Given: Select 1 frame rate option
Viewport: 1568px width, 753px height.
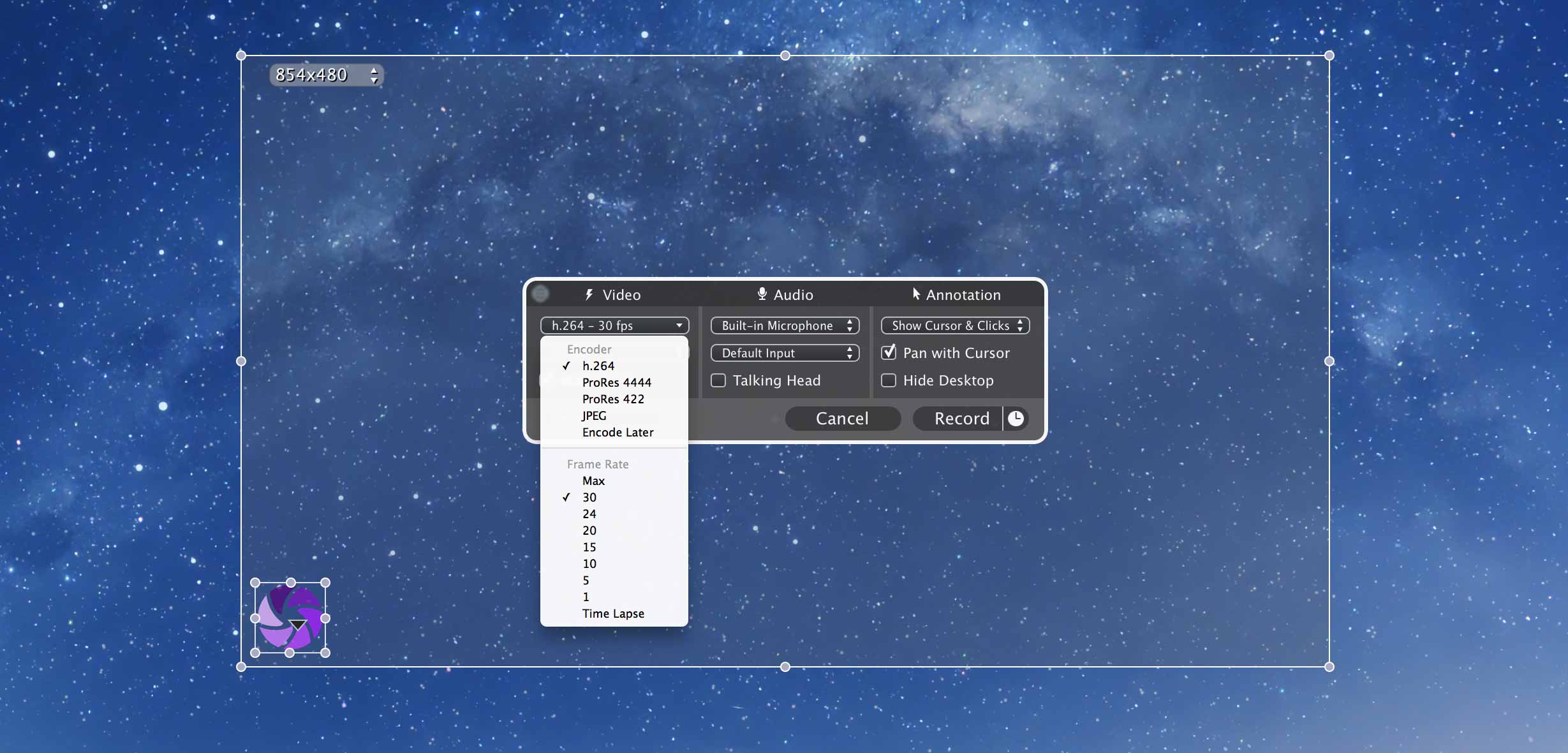Looking at the screenshot, I should point(614,597).
